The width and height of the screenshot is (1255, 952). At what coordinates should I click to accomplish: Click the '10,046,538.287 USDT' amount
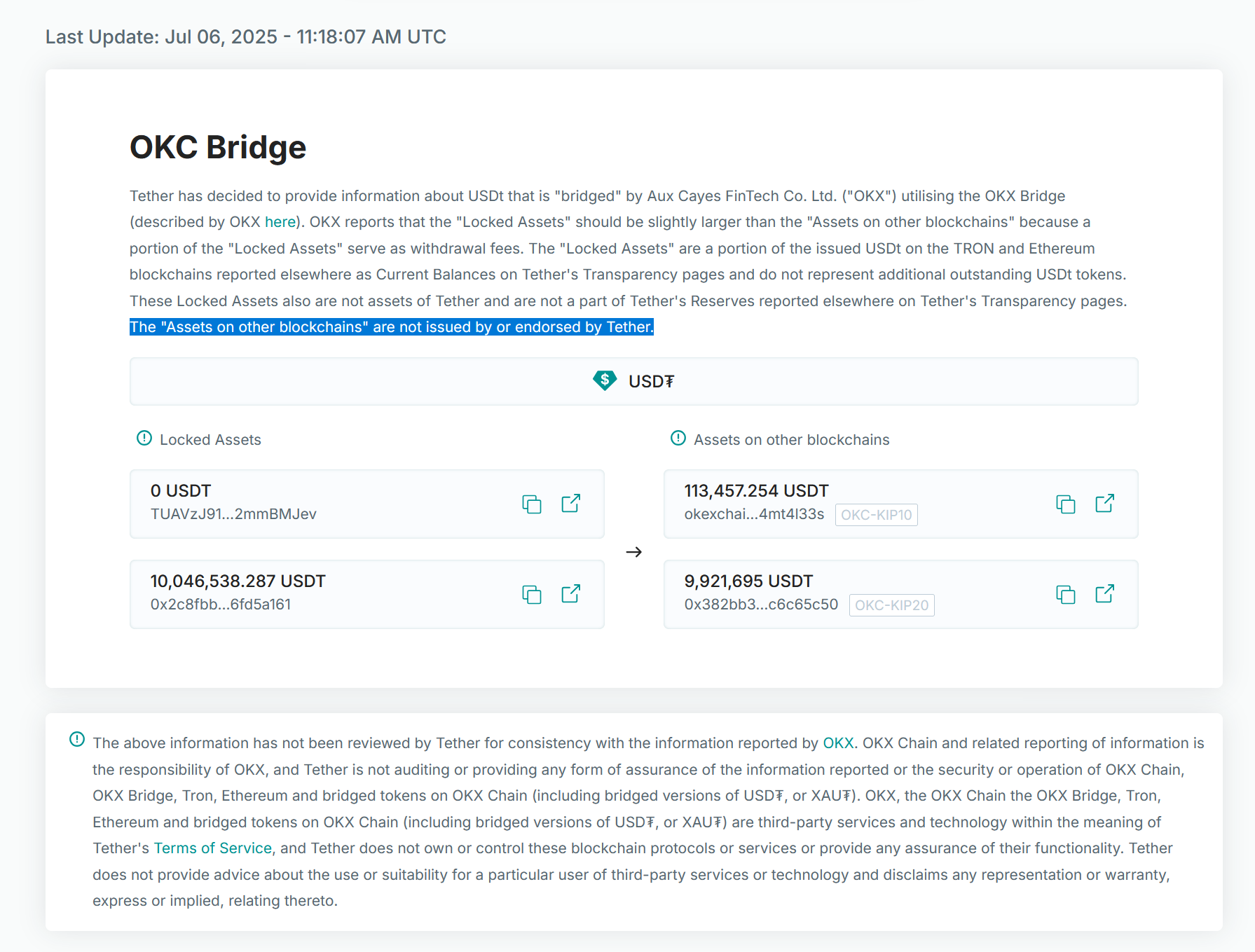tap(238, 581)
